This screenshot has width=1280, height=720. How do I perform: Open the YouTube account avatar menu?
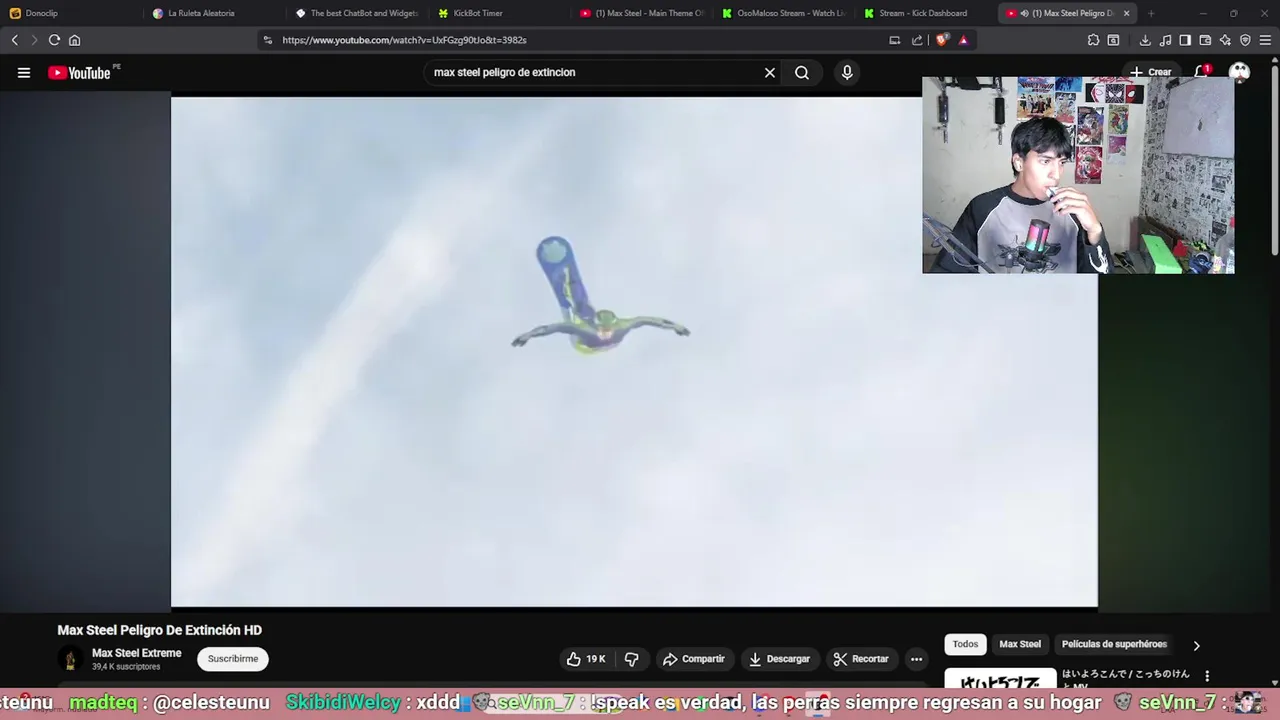[x=1240, y=72]
